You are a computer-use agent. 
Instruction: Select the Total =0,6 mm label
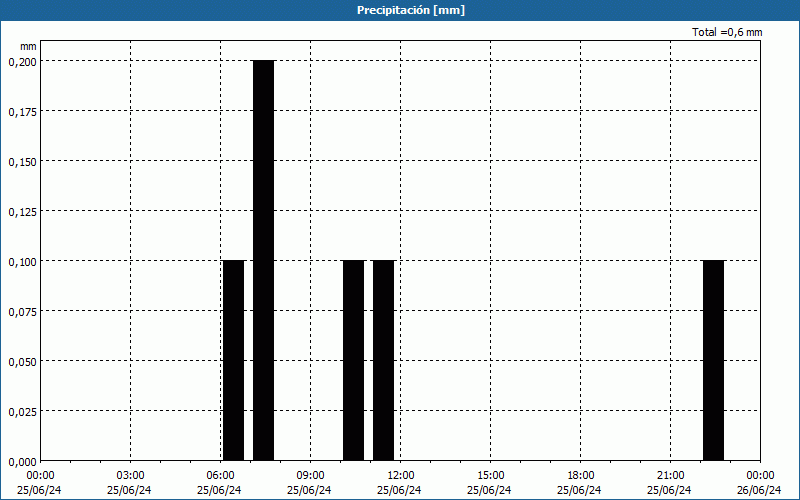coord(727,32)
